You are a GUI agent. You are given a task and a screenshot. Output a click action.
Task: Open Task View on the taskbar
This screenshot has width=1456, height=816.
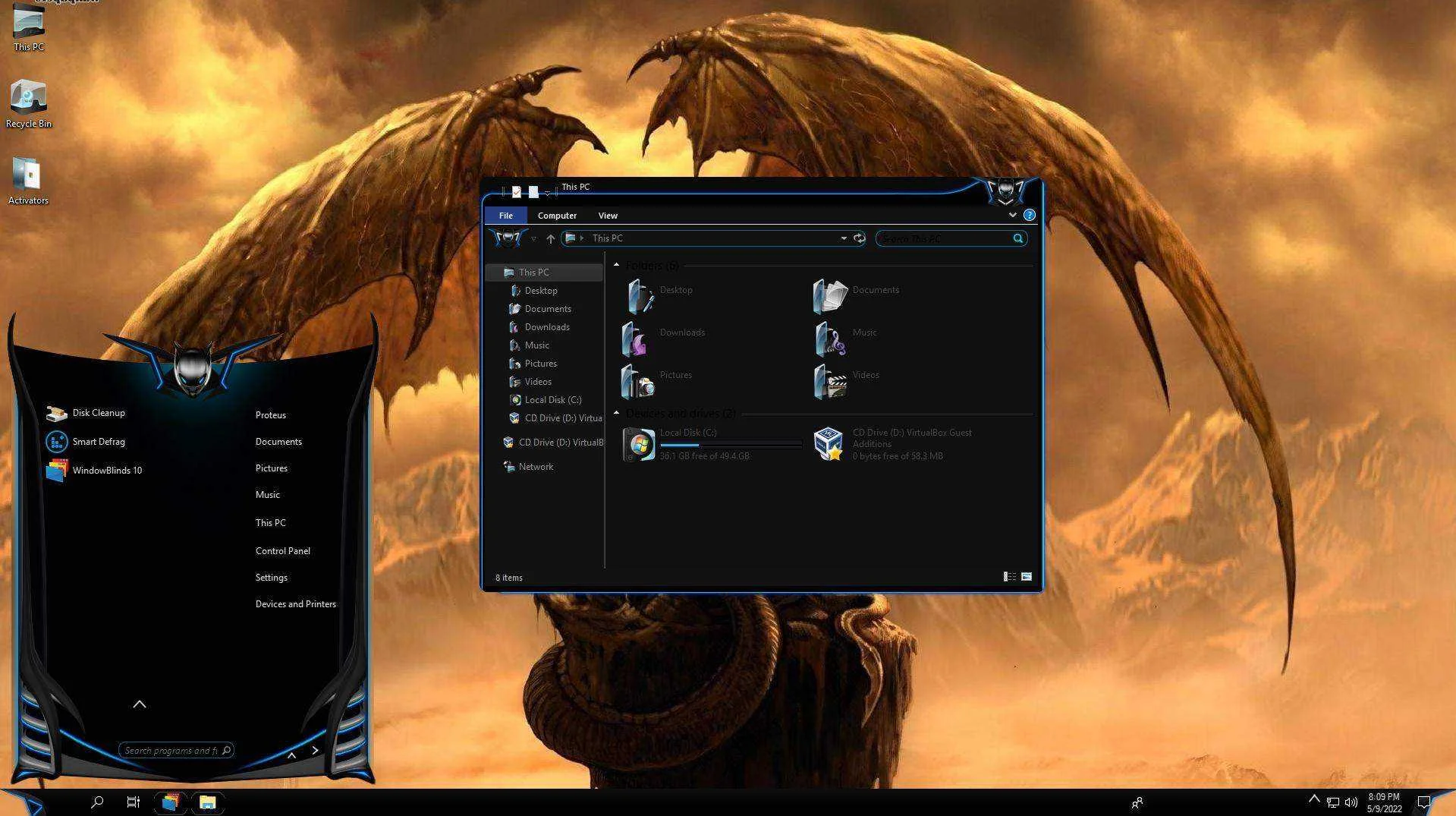[x=133, y=802]
